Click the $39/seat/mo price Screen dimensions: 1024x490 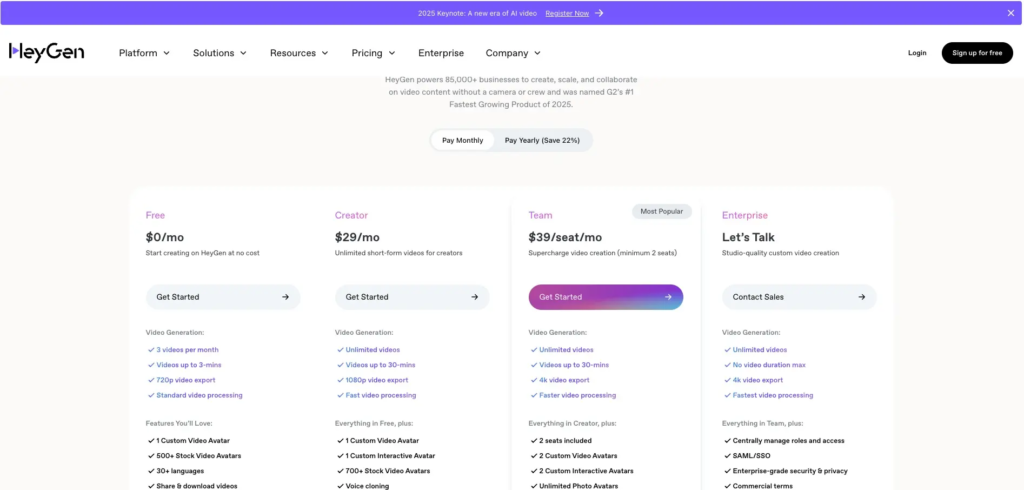point(565,237)
